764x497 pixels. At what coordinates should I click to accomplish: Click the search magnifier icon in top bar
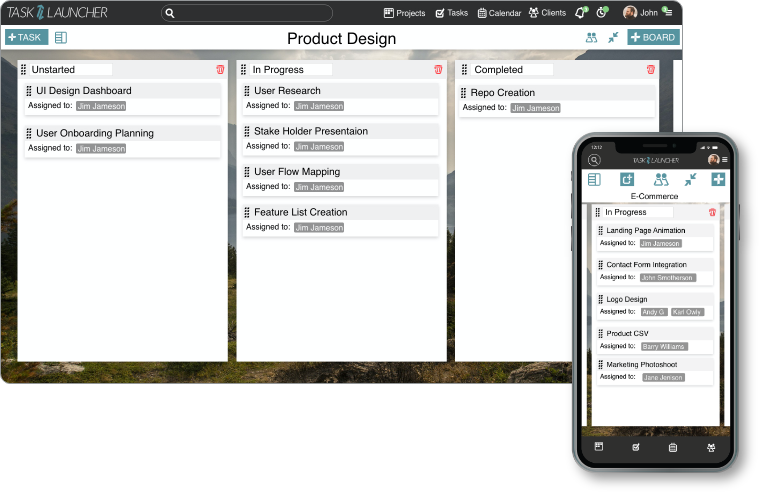(170, 13)
